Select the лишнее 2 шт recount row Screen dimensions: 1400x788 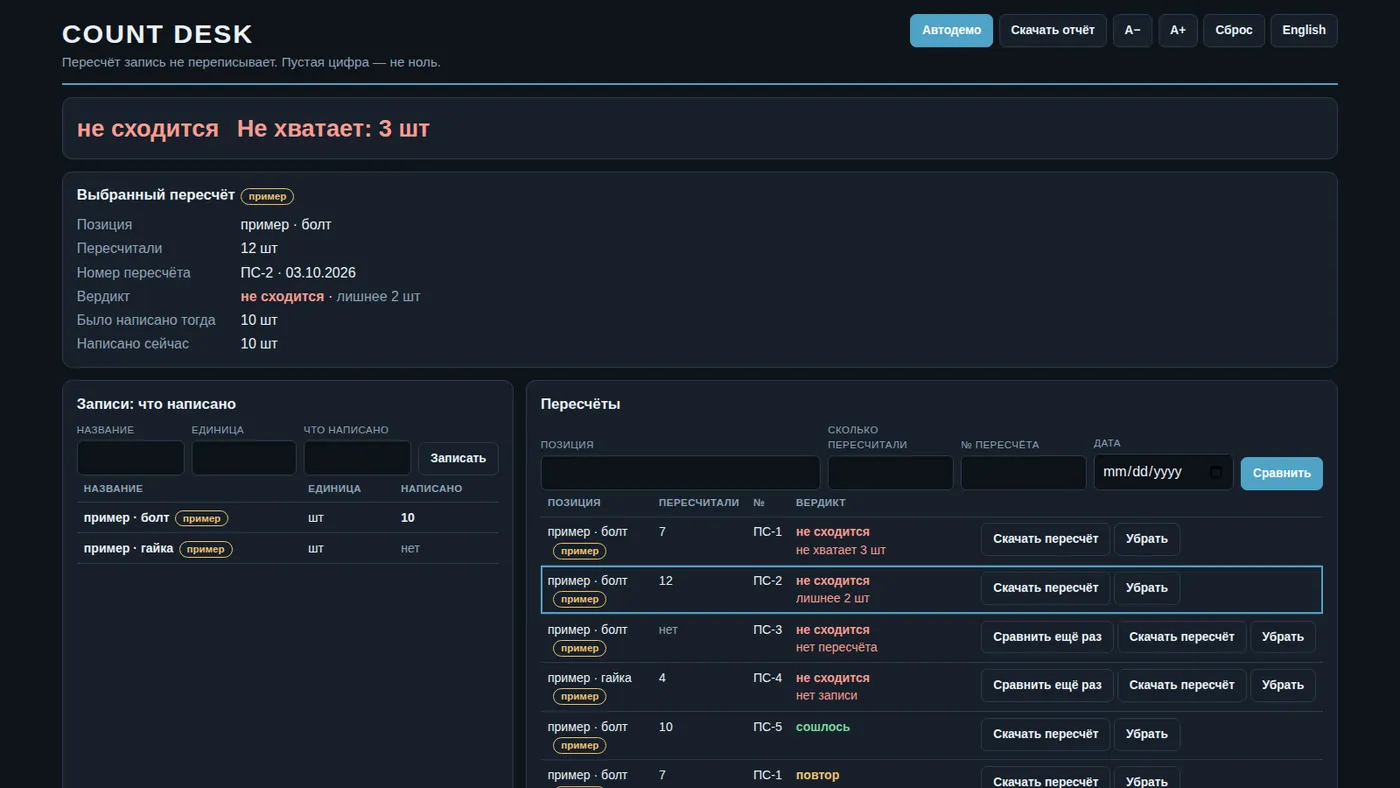point(931,589)
